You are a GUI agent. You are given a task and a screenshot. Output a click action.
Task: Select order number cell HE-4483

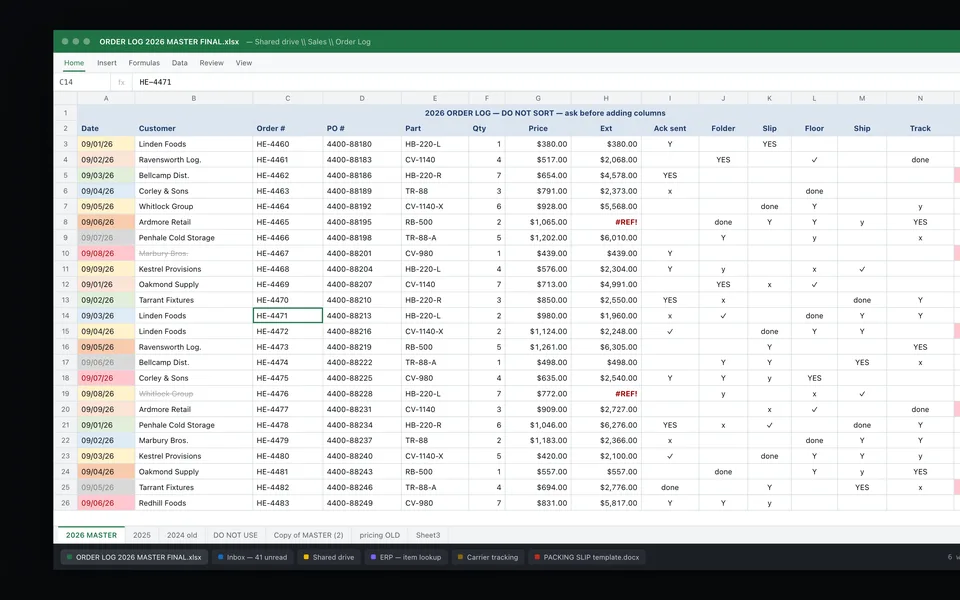pyautogui.click(x=288, y=503)
